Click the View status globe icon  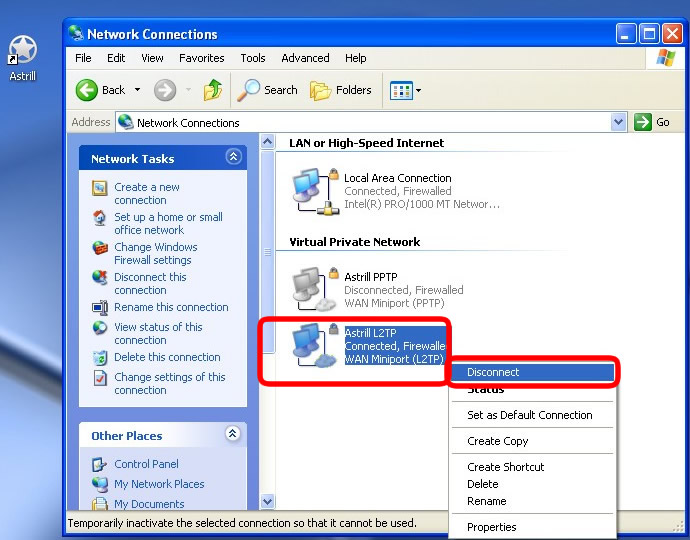pos(100,327)
